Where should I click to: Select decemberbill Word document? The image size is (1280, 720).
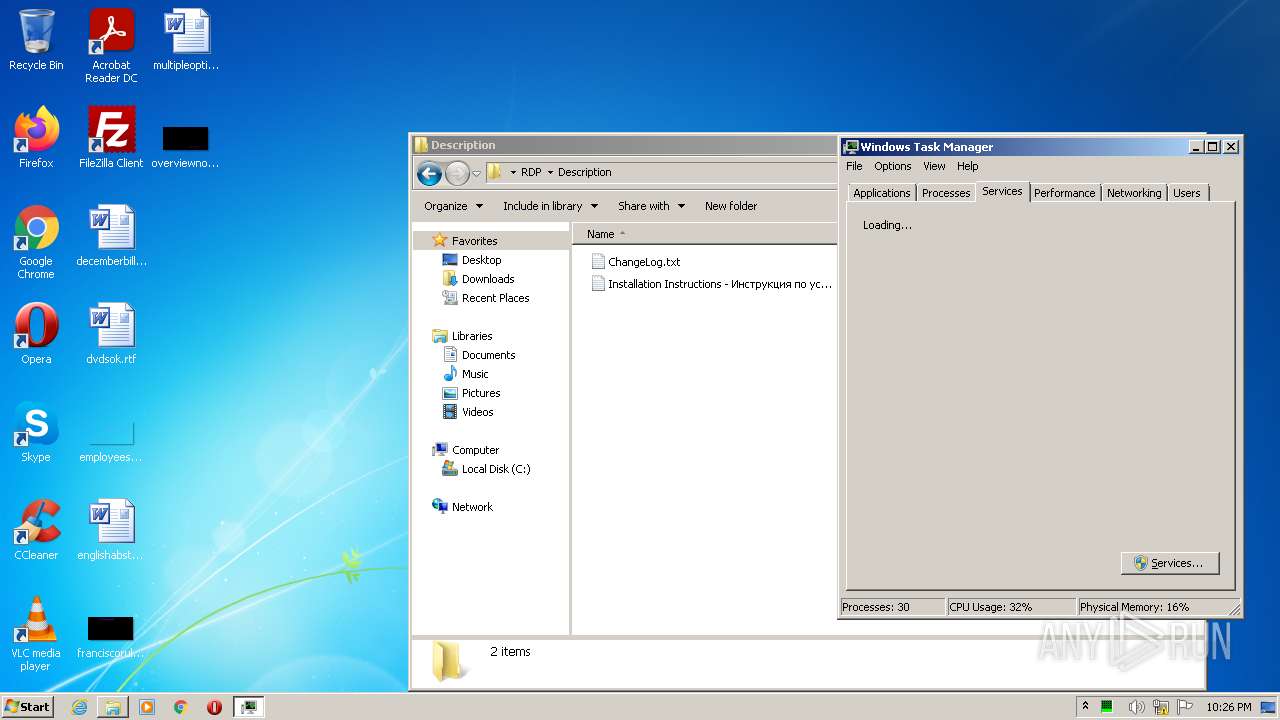pos(111,236)
